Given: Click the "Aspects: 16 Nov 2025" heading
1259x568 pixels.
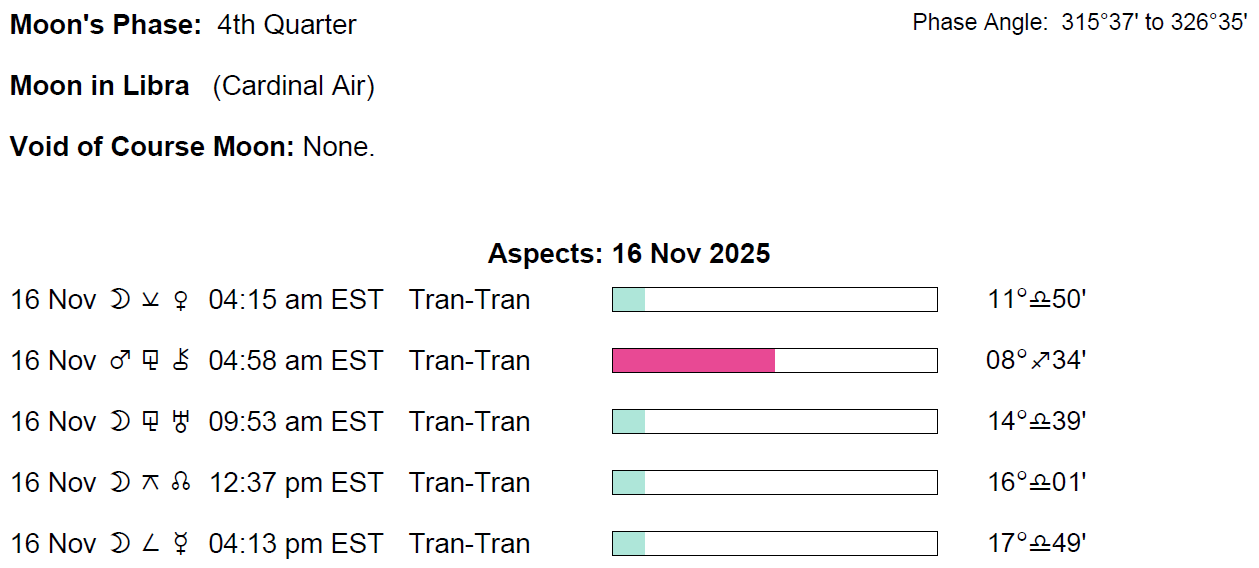Looking at the screenshot, I should click(629, 254).
